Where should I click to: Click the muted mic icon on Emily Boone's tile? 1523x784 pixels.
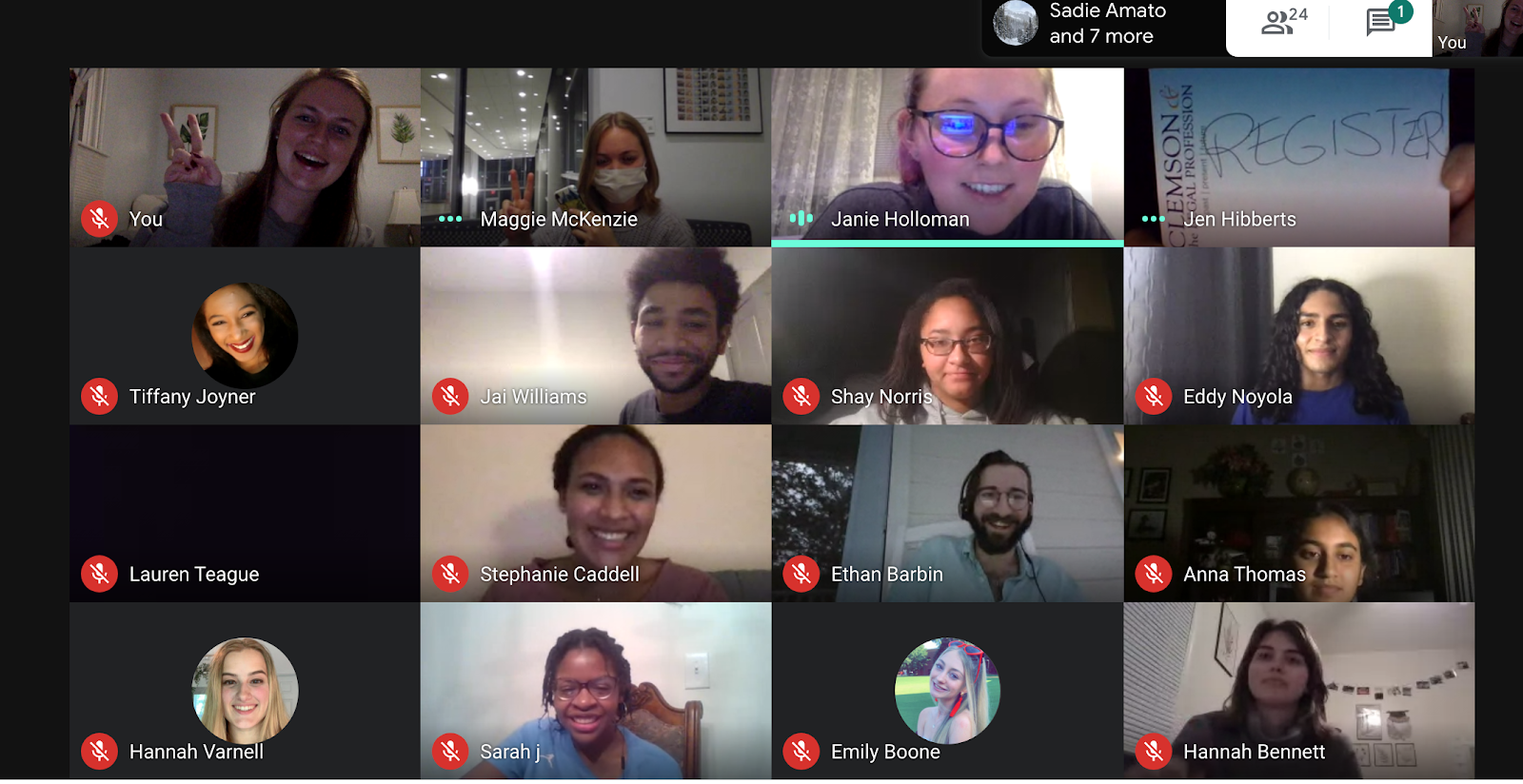801,752
